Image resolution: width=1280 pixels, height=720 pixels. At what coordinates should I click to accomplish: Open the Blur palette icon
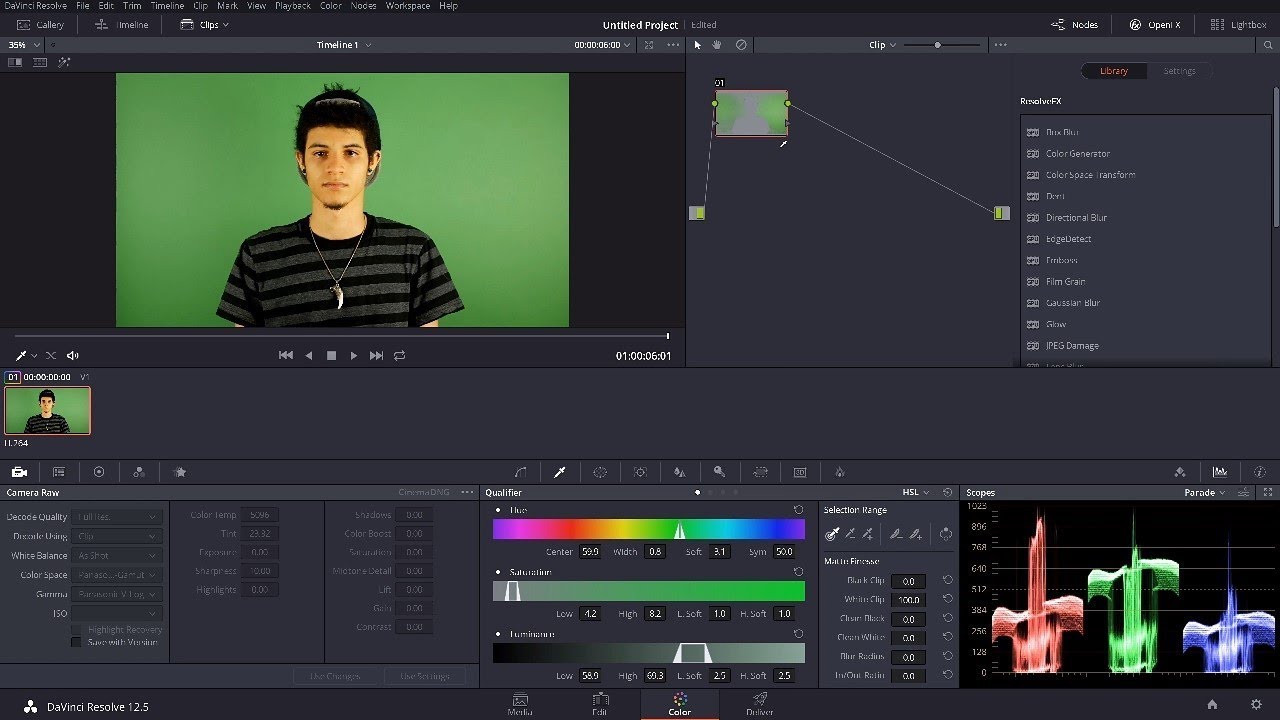[x=680, y=472]
